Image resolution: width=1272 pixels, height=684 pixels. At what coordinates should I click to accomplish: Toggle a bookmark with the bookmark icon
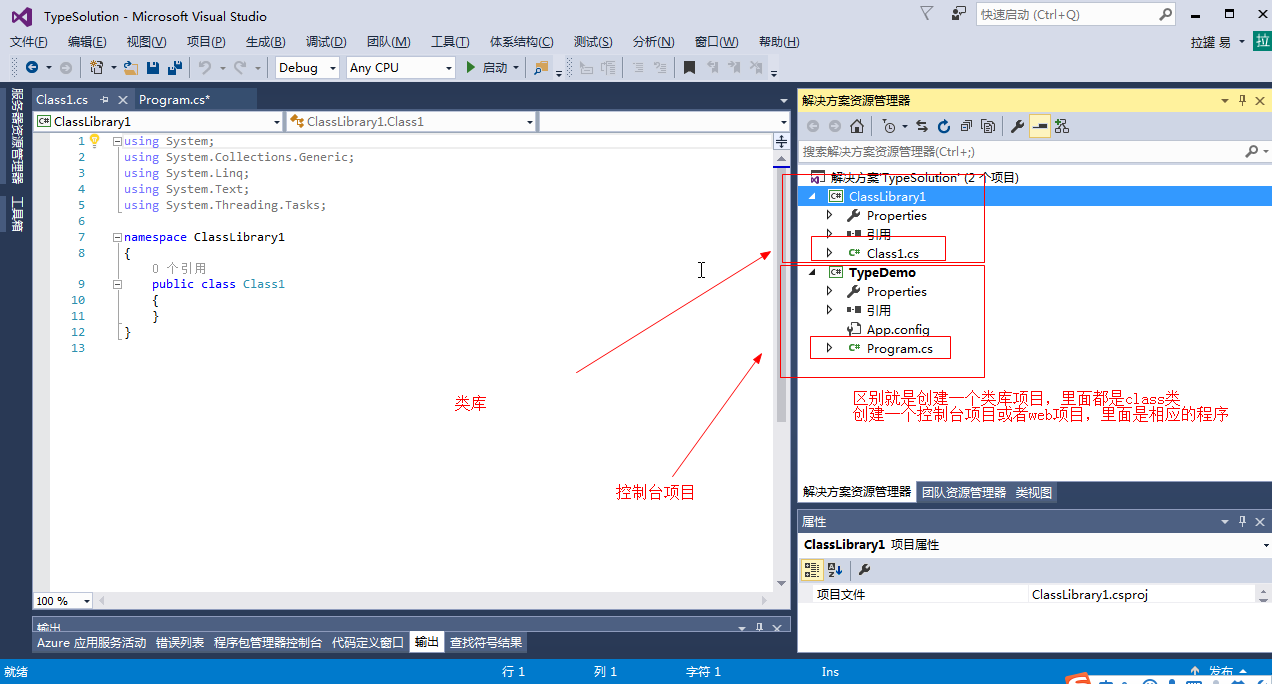tap(689, 67)
